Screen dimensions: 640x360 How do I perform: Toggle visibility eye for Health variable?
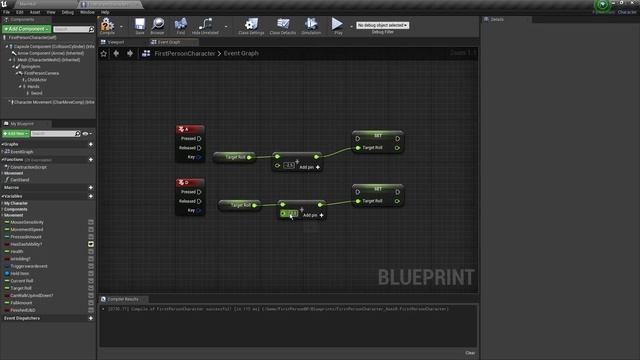point(91,251)
